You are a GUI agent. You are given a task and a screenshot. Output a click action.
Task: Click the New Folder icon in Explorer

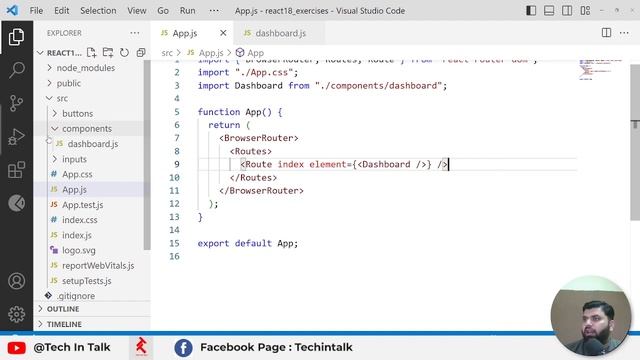(x=108, y=53)
